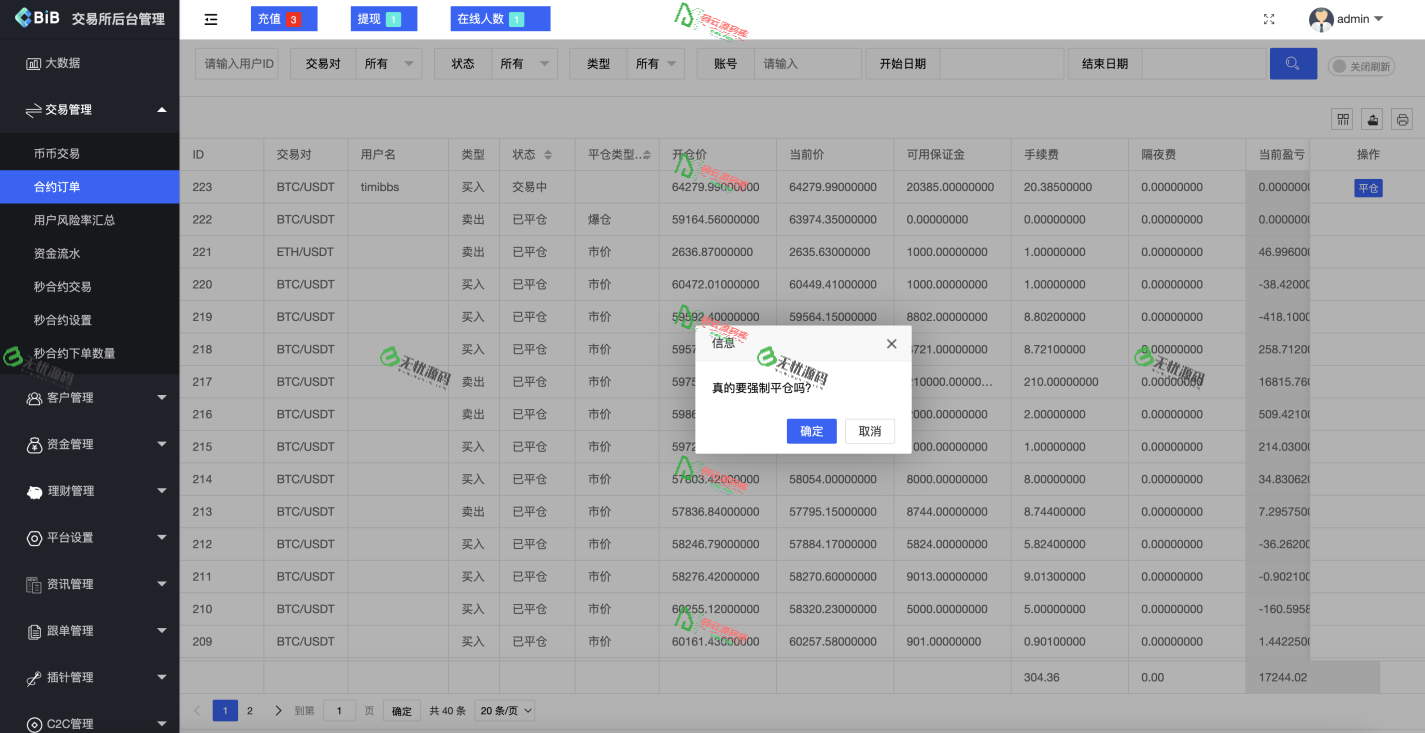Click the print icon above the table
This screenshot has height=733, width=1425.
click(x=1401, y=118)
